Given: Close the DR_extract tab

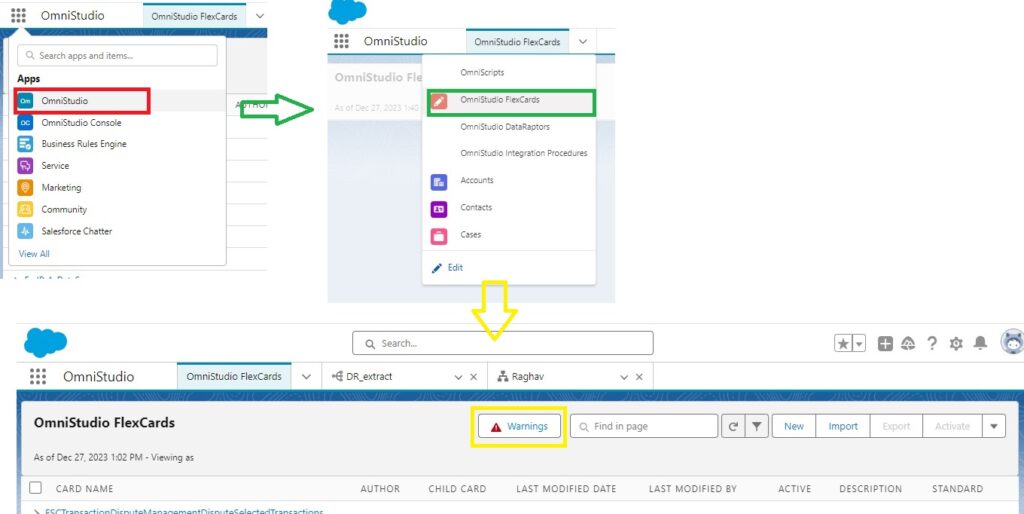Looking at the screenshot, I should point(474,377).
